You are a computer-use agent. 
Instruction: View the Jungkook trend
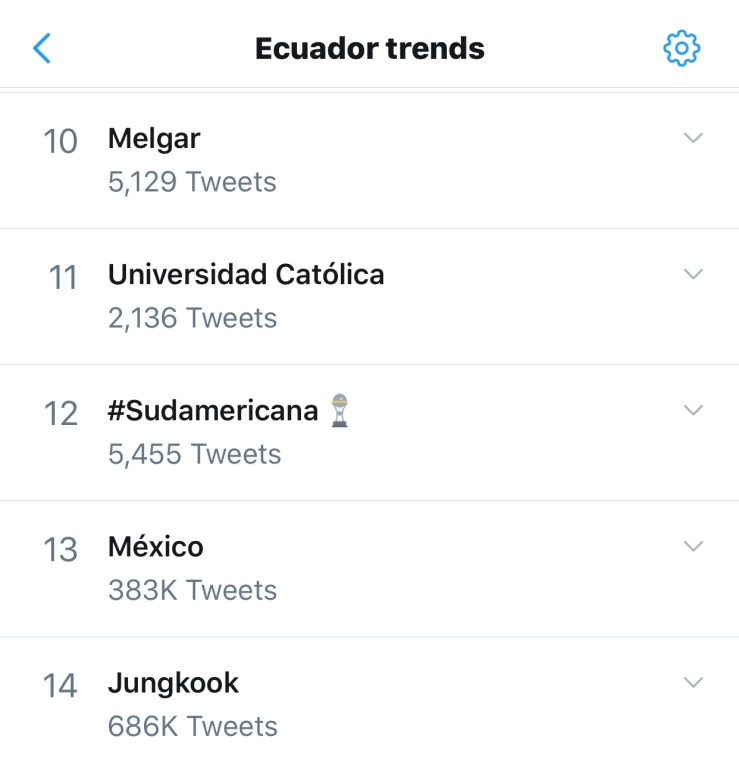pyautogui.click(x=173, y=683)
